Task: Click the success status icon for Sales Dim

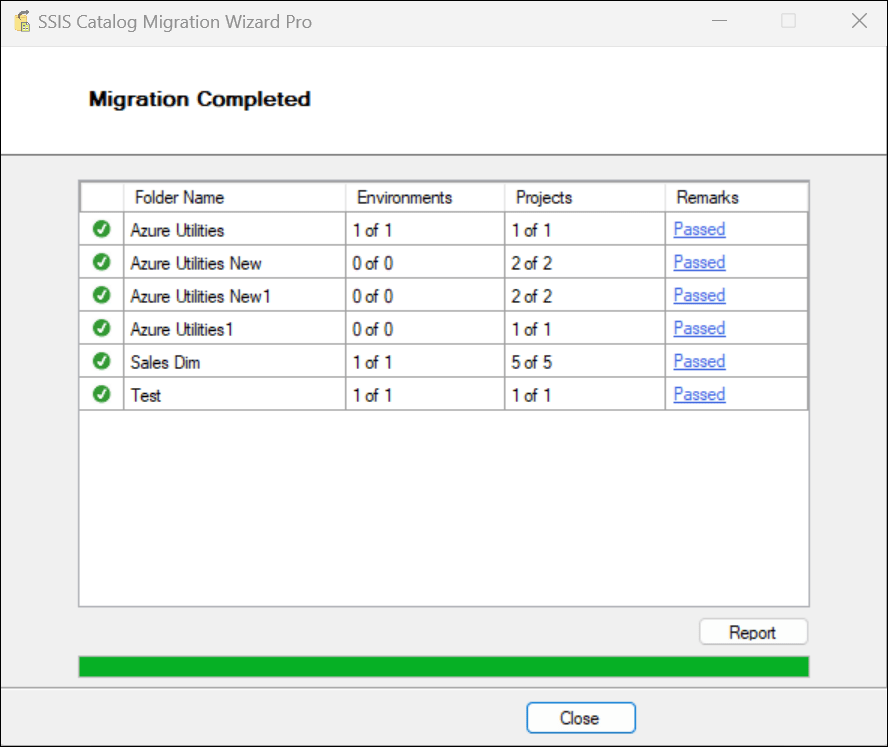Action: pyautogui.click(x=101, y=360)
